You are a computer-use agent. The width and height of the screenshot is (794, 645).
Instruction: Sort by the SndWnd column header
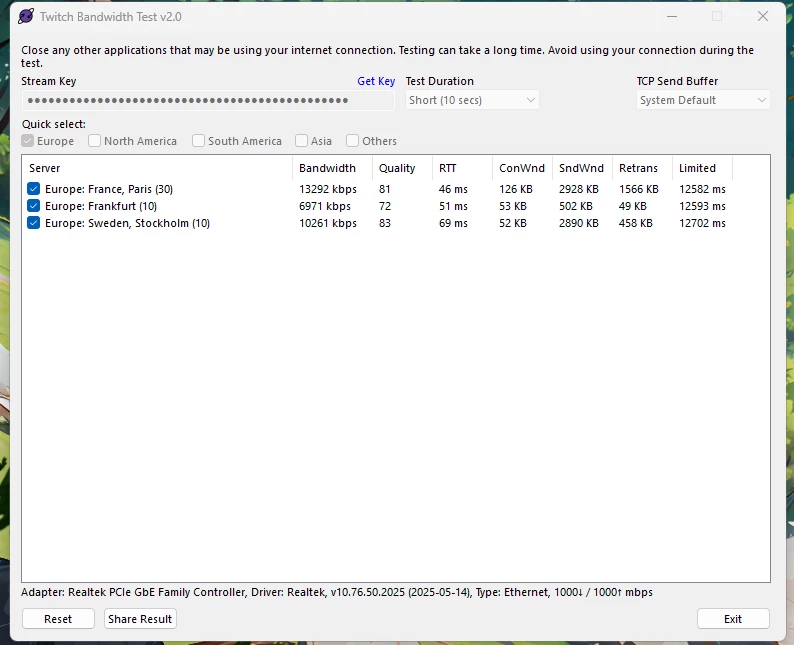tap(582, 168)
